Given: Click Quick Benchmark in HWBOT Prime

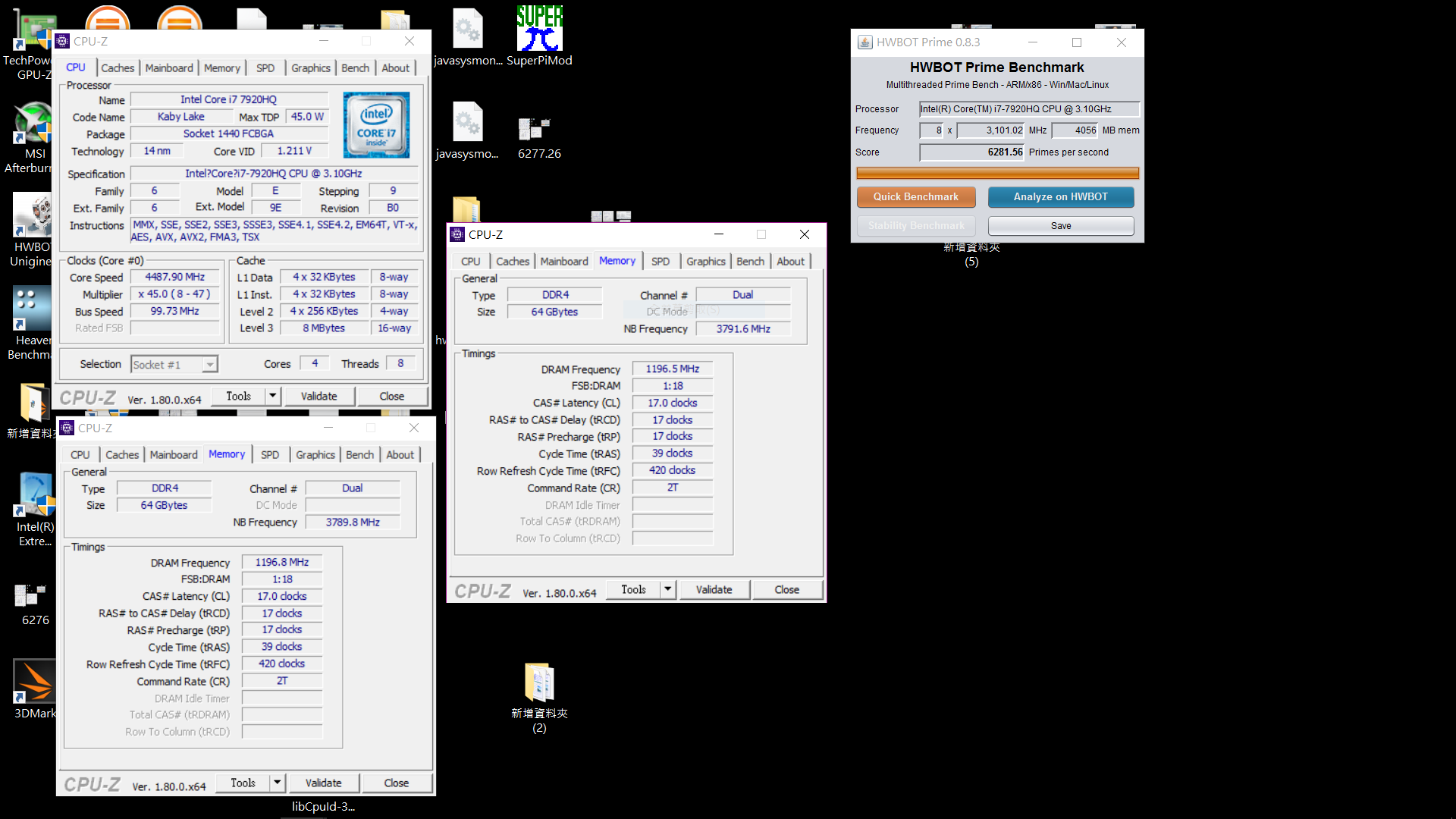Looking at the screenshot, I should 915,197.
